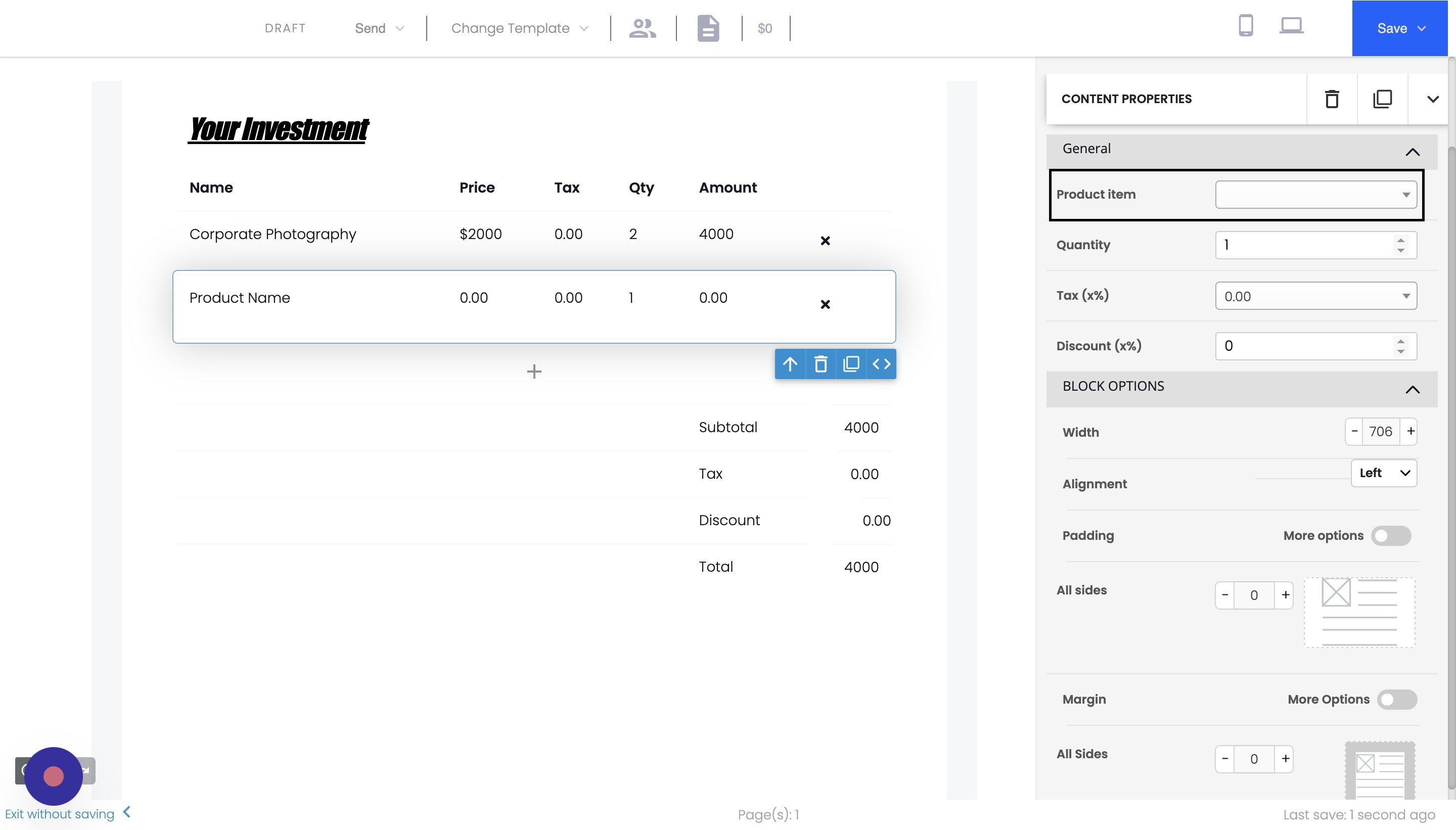Open the Tax (x%) dropdown
This screenshot has height=830, width=1456.
(x=1315, y=296)
